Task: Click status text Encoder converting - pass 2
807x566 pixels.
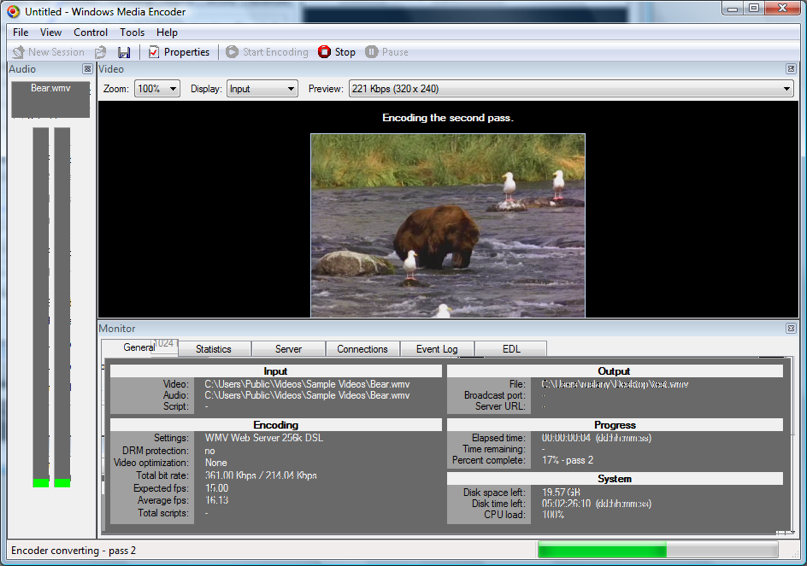Action: point(74,551)
